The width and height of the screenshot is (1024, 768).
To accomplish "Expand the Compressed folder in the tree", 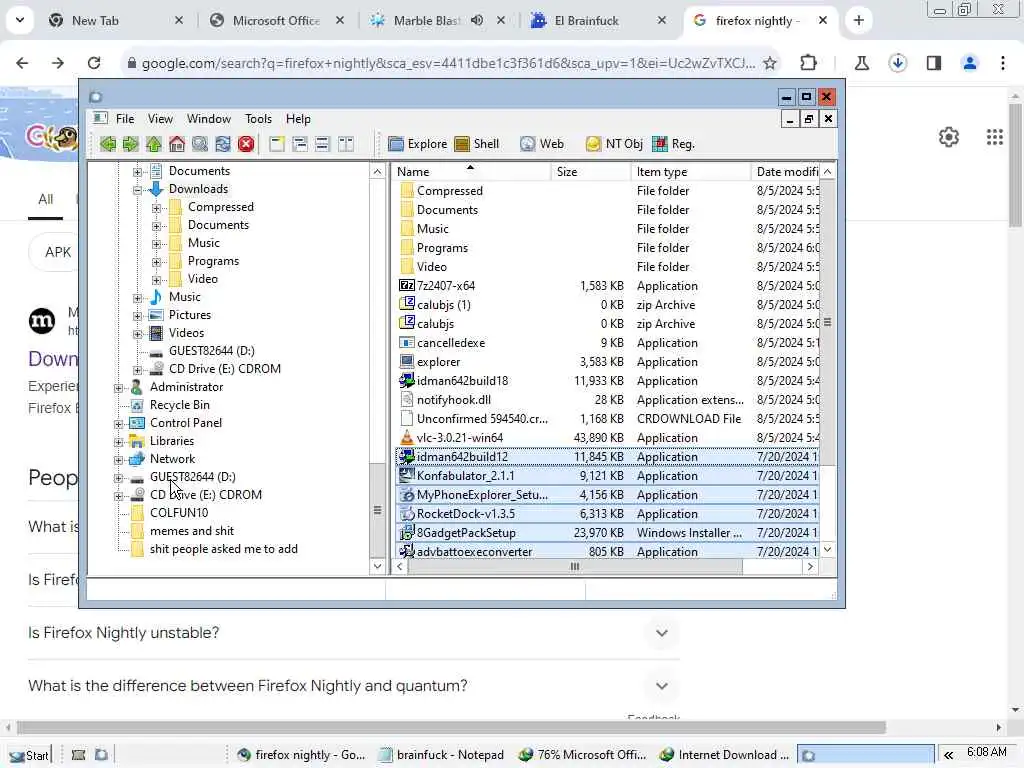I will point(156,208).
